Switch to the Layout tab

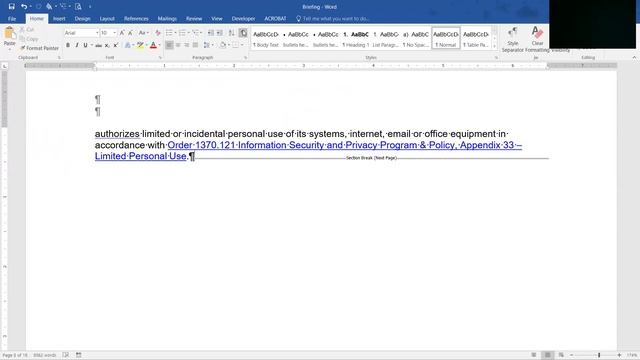[107, 19]
